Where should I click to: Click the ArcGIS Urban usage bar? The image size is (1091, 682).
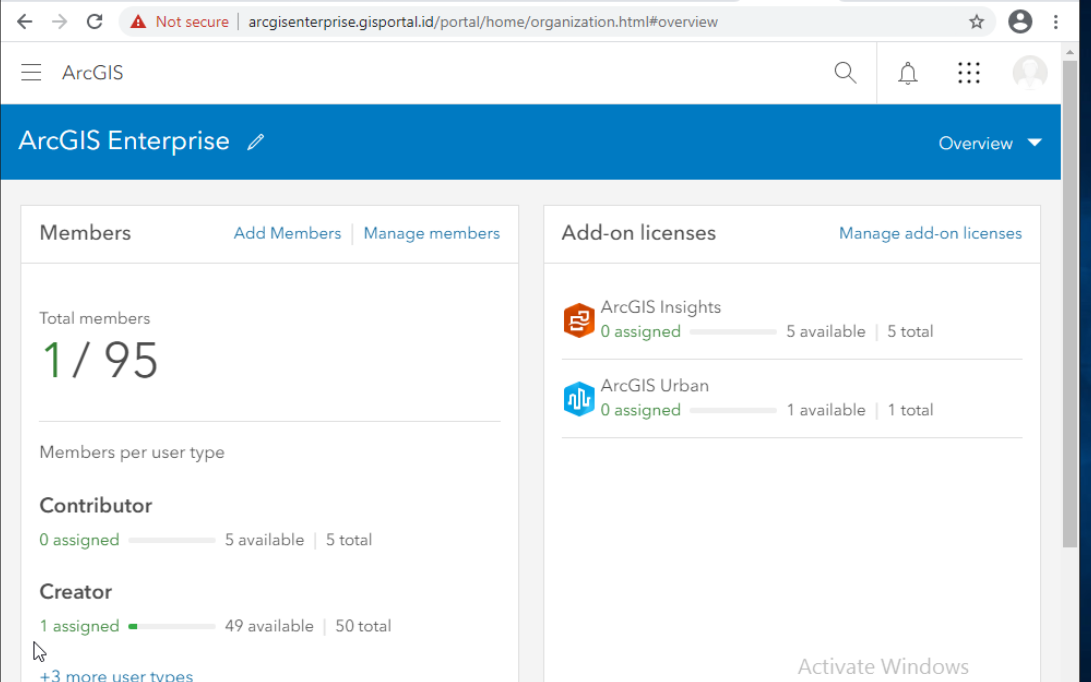733,411
